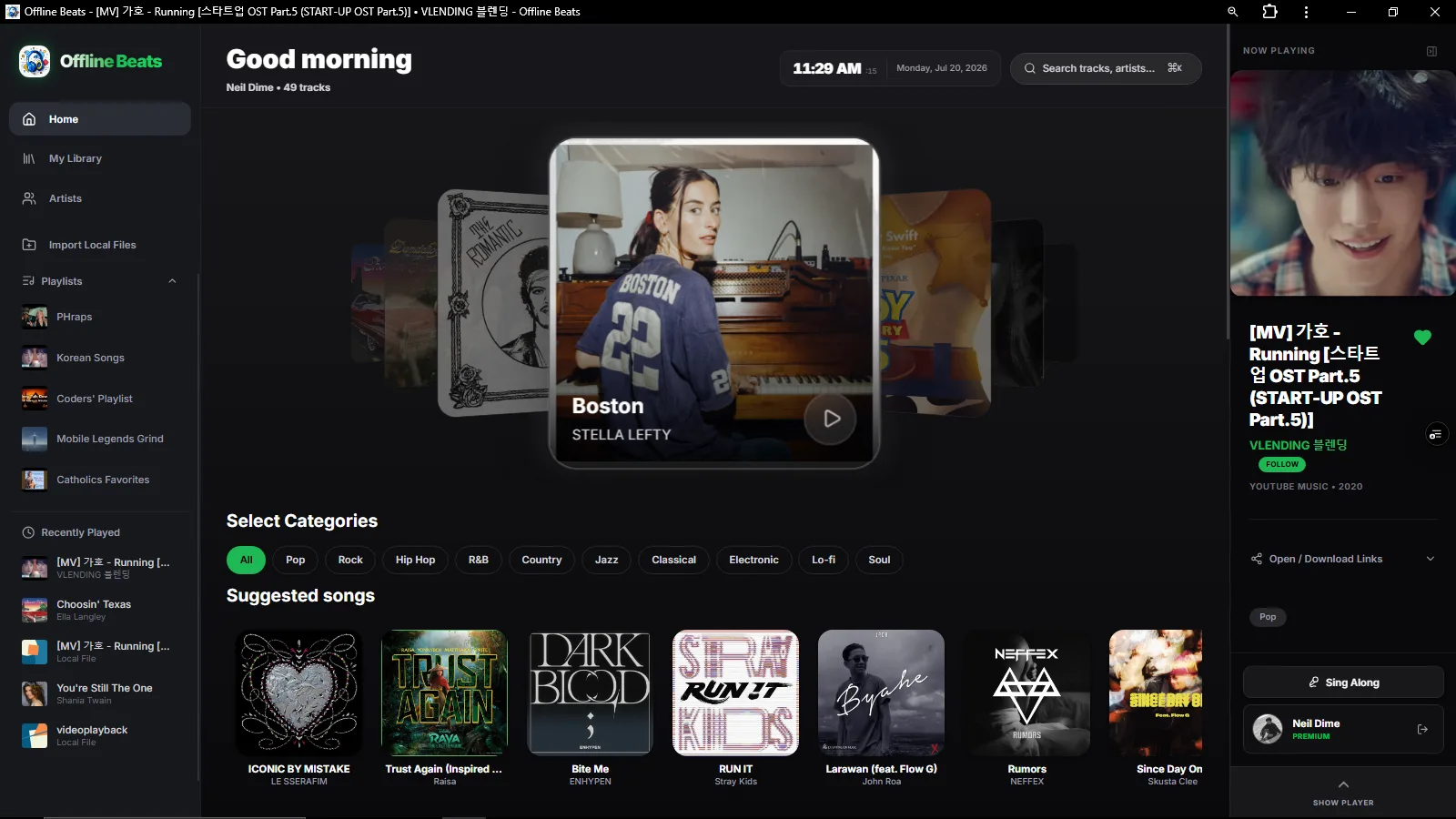Image resolution: width=1456 pixels, height=819 pixels.
Task: Filter by Hip Hop category
Action: tap(415, 560)
